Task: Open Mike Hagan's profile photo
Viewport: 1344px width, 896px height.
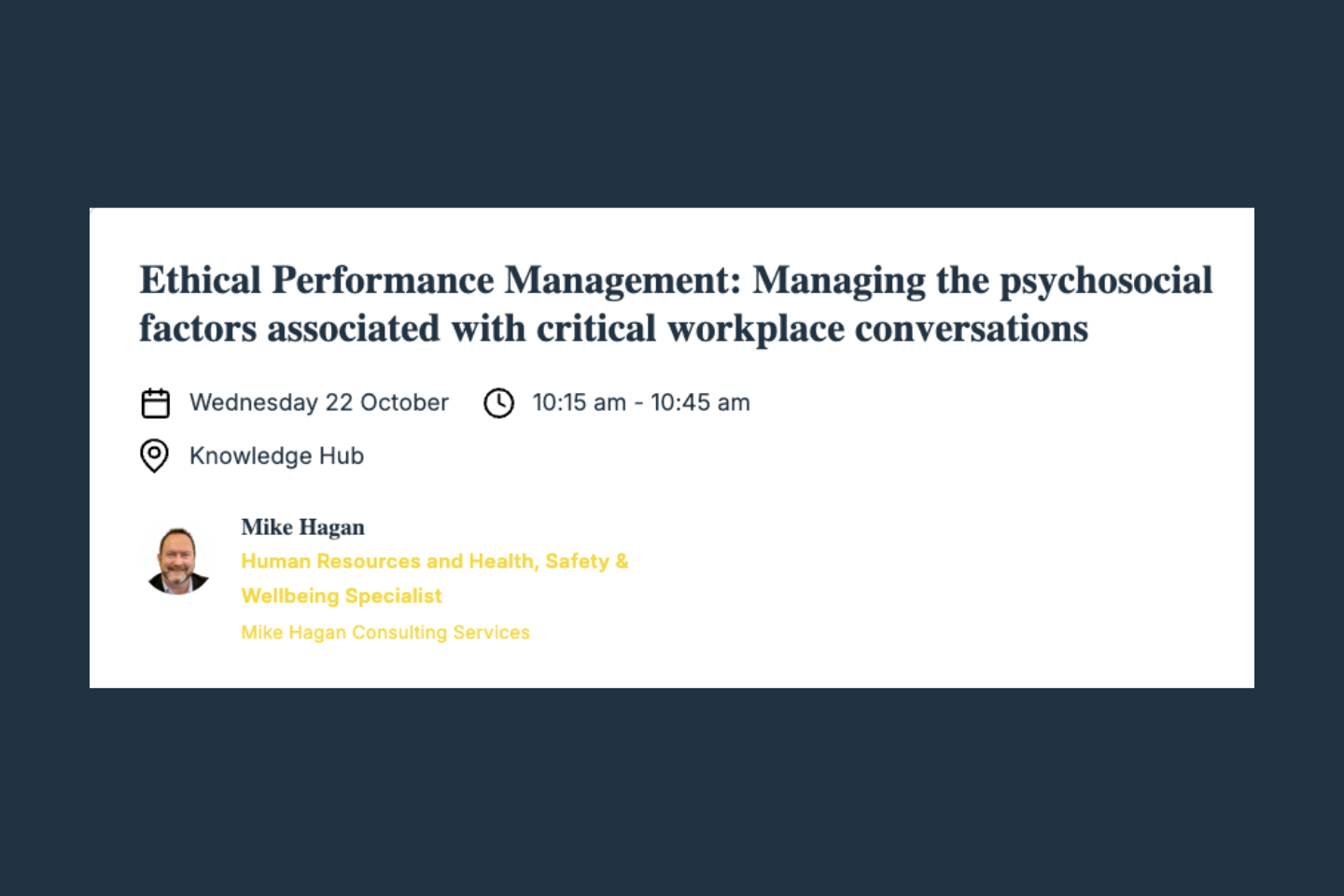Action: (177, 561)
